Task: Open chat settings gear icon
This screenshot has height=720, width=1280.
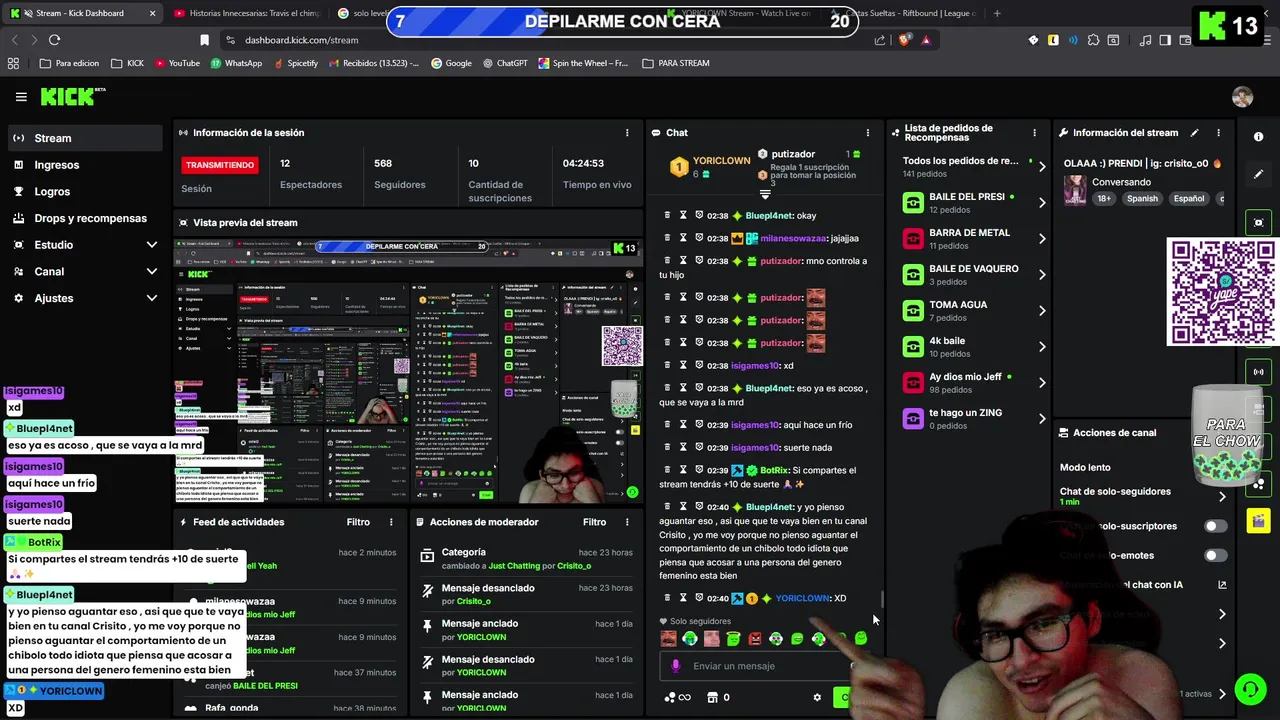Action: coord(817,697)
